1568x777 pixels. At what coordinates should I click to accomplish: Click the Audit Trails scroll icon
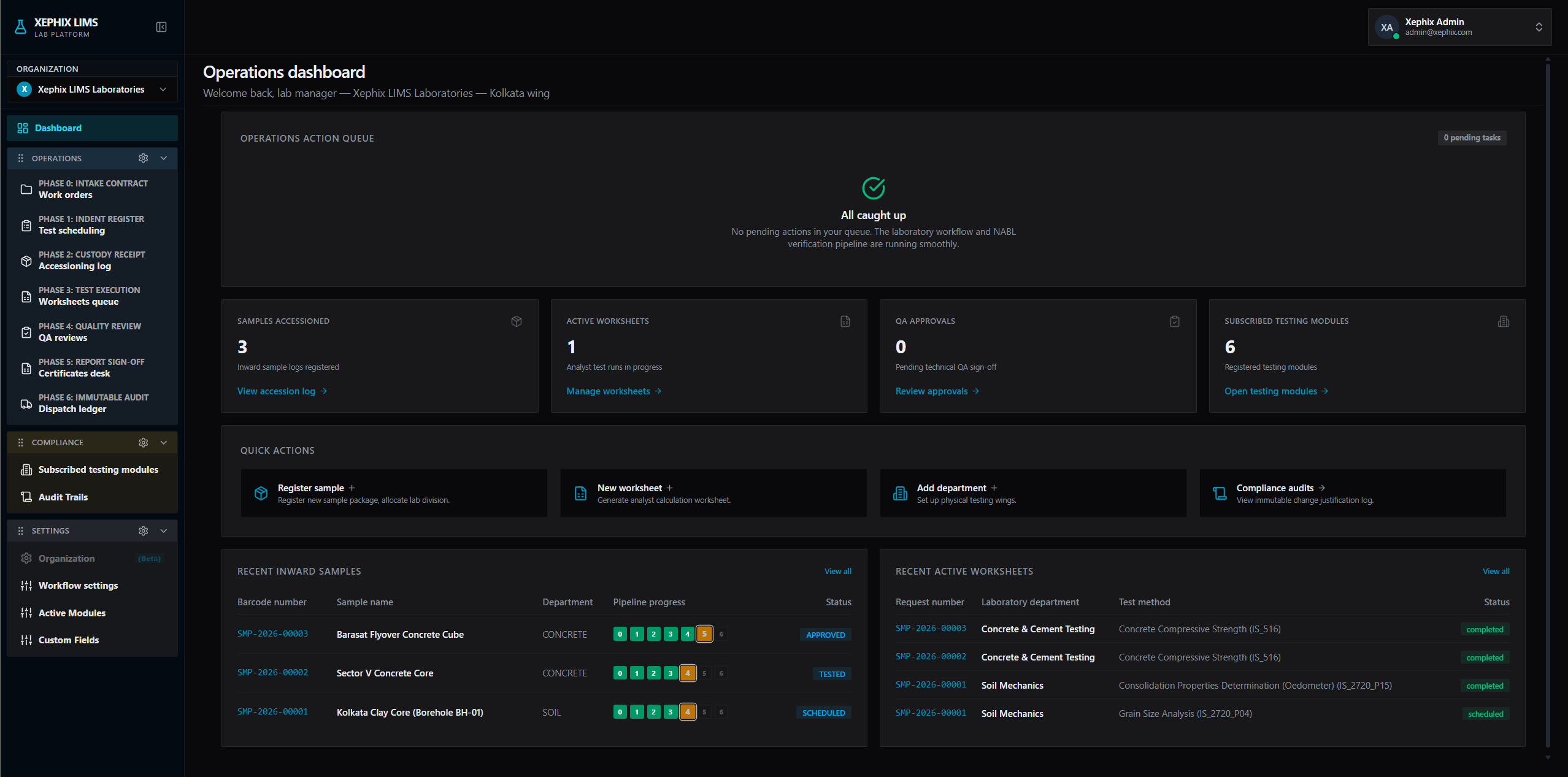(x=26, y=497)
